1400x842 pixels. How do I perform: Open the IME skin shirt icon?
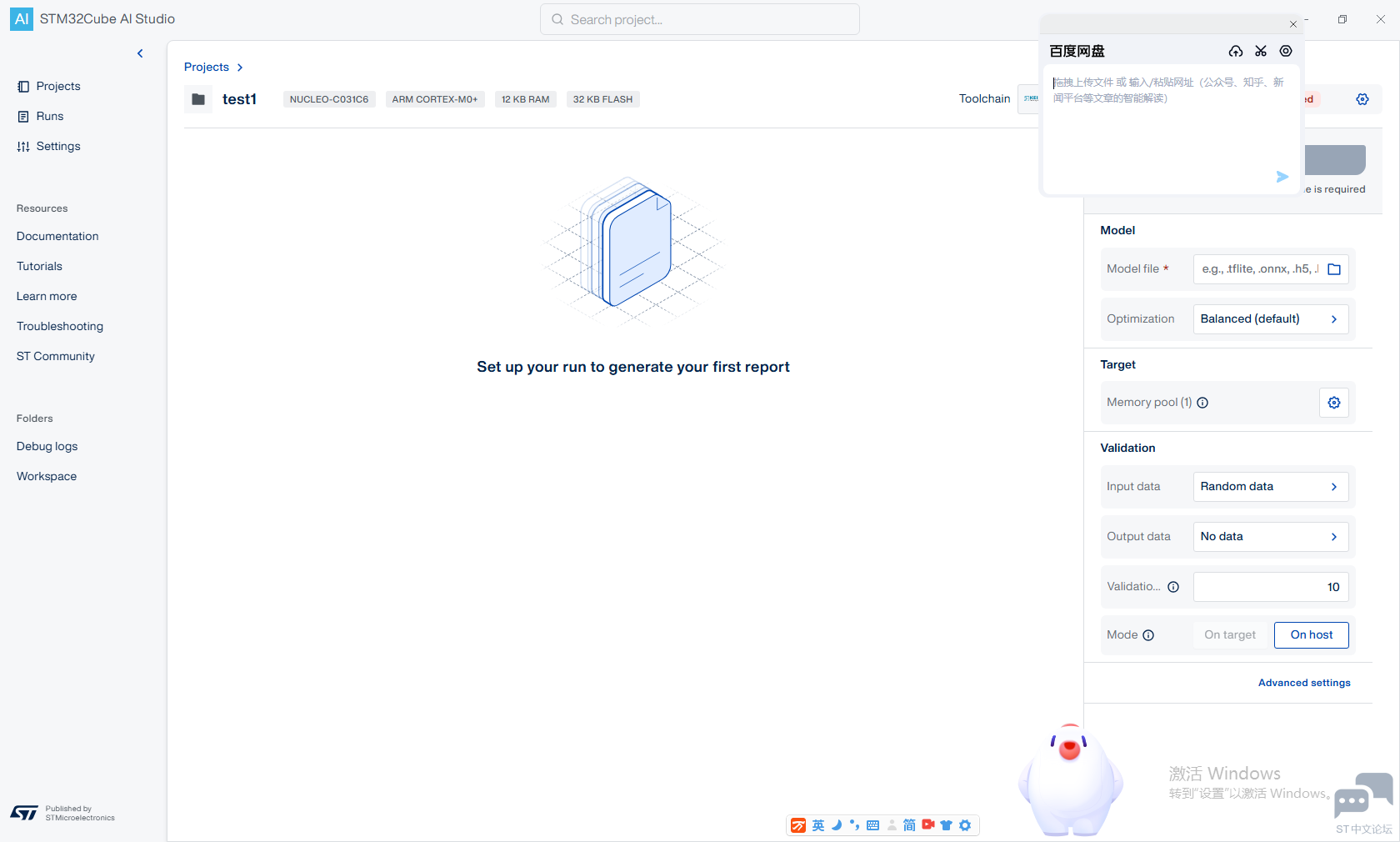coord(946,825)
